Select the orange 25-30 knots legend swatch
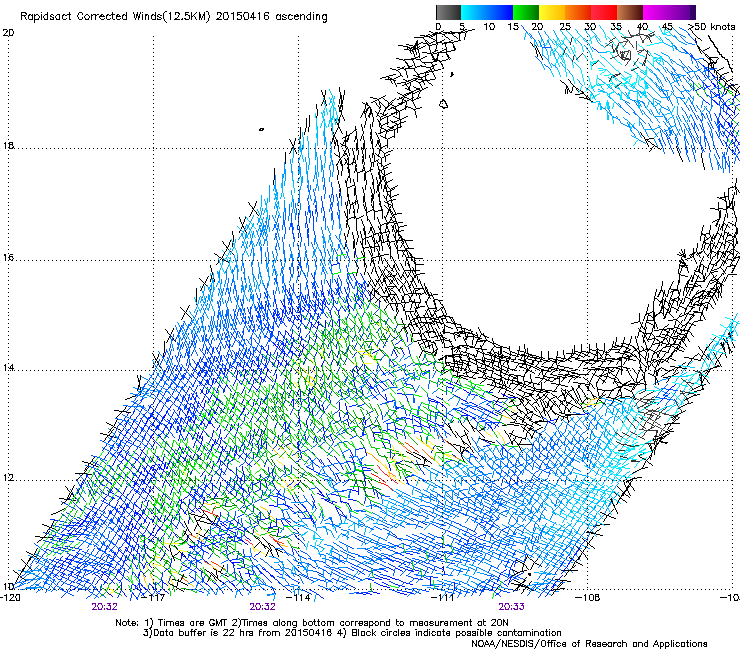 [578, 12]
